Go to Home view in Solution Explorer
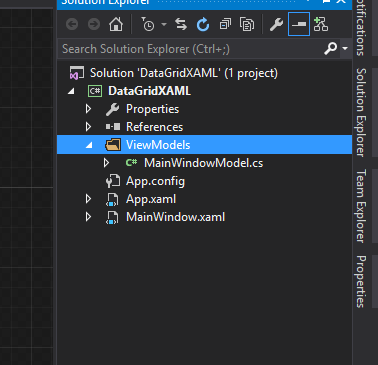This screenshot has height=365, width=378. (116, 24)
